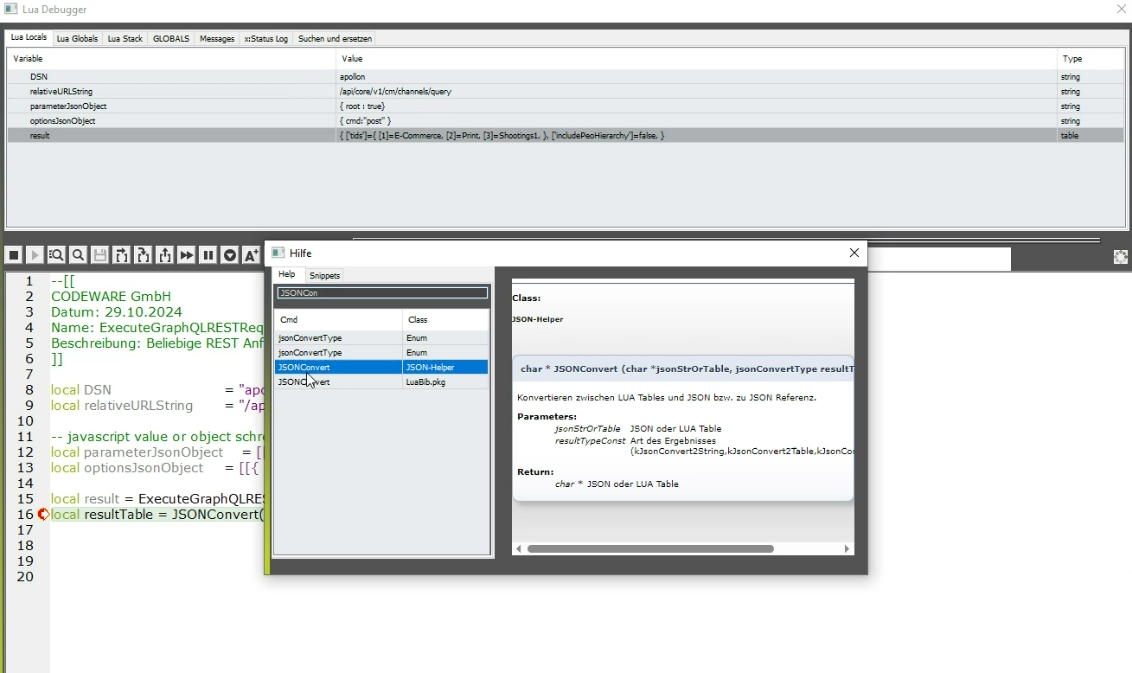Click the magnifier Search icon in the toolbar
This screenshot has height=673, width=1132.
point(78,256)
